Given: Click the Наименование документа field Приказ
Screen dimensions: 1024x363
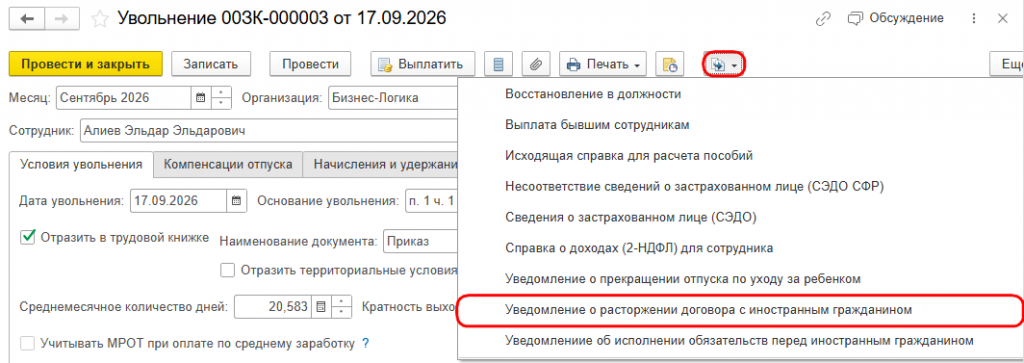Looking at the screenshot, I should (x=421, y=241).
